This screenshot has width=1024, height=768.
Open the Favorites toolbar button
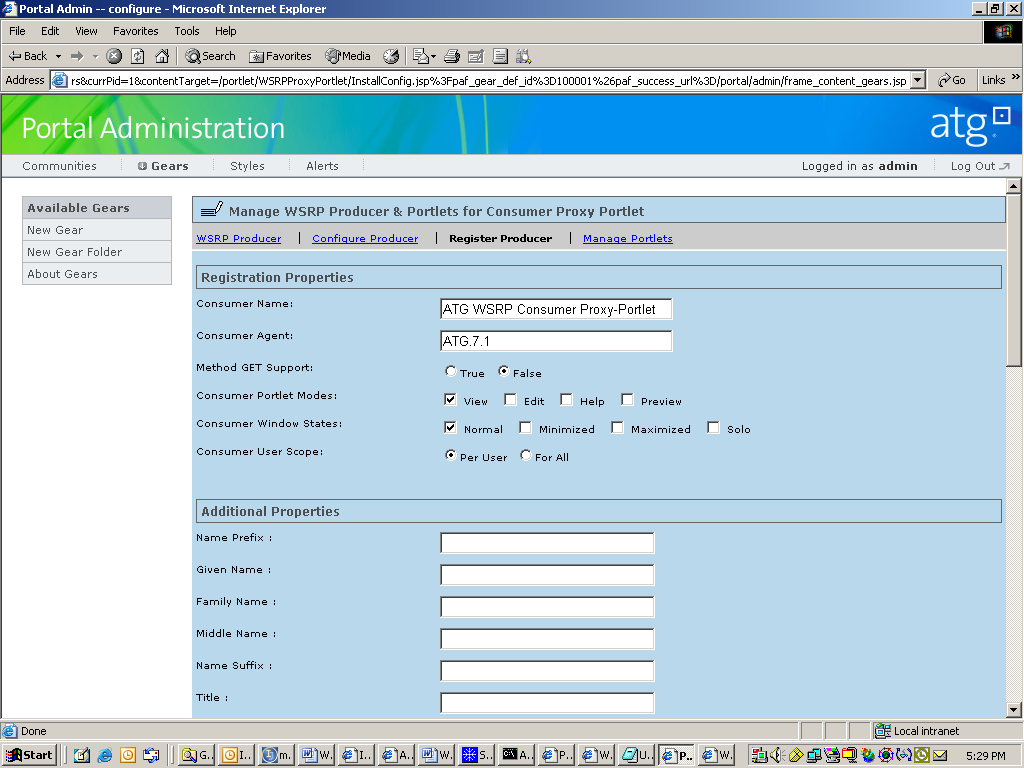click(x=280, y=56)
